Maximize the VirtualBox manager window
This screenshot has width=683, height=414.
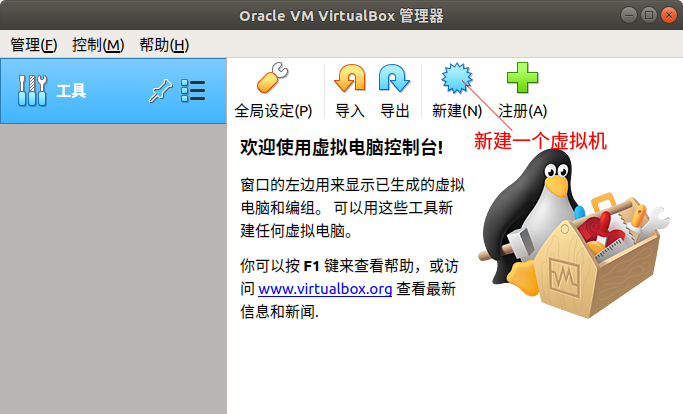(x=649, y=15)
